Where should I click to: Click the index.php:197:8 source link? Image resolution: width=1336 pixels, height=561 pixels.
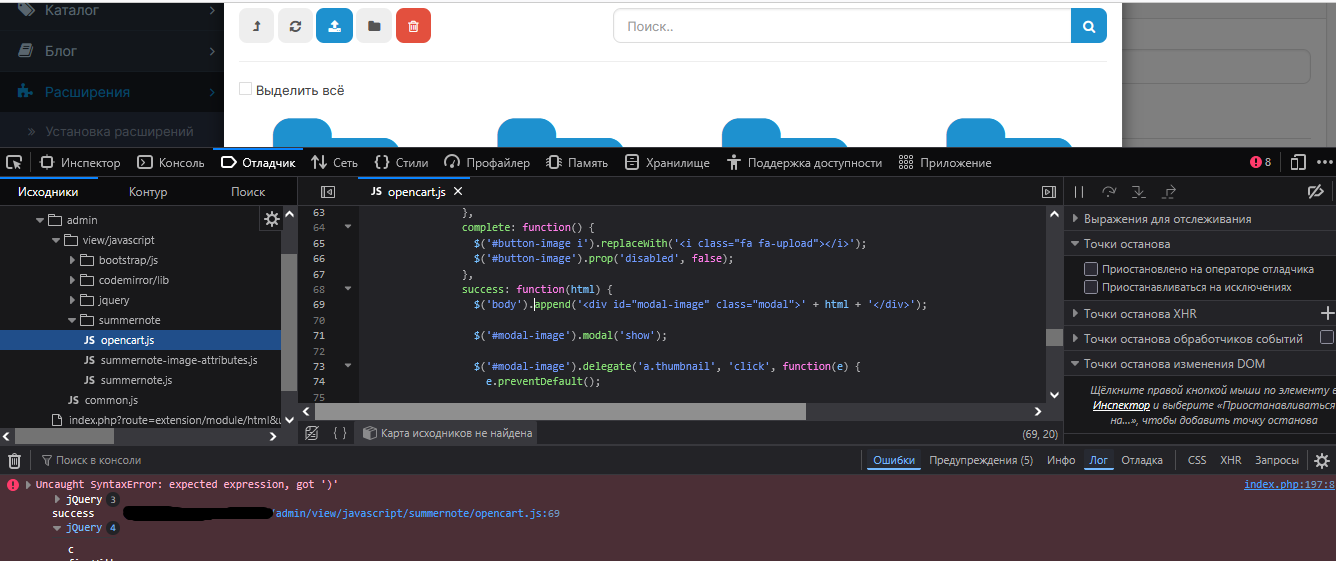click(x=1288, y=484)
